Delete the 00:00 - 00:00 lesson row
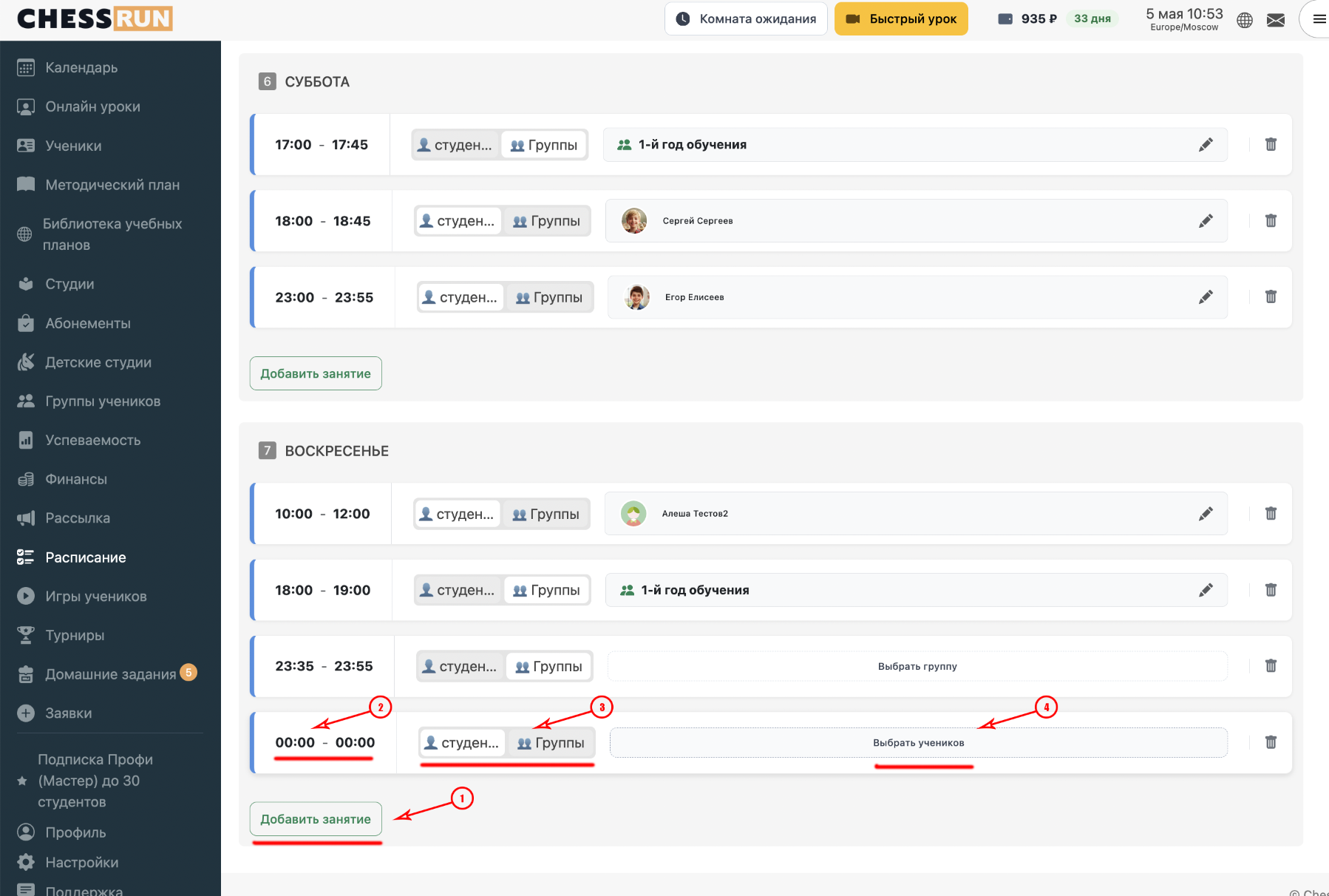 [x=1271, y=742]
